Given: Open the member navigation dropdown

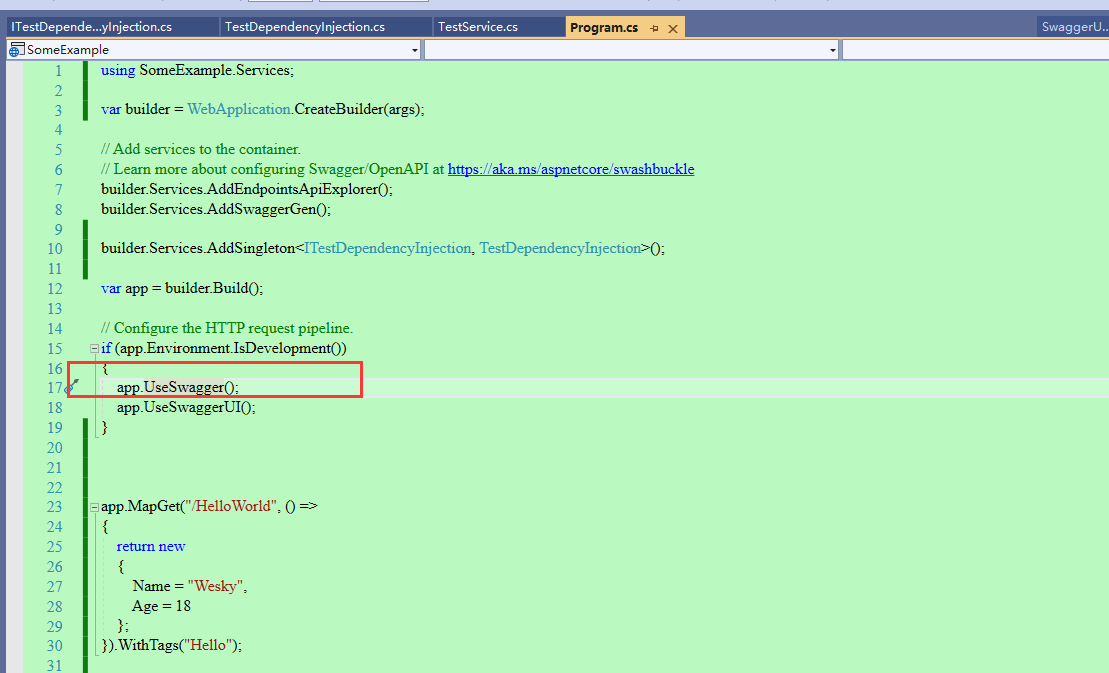Looking at the screenshot, I should (x=831, y=48).
